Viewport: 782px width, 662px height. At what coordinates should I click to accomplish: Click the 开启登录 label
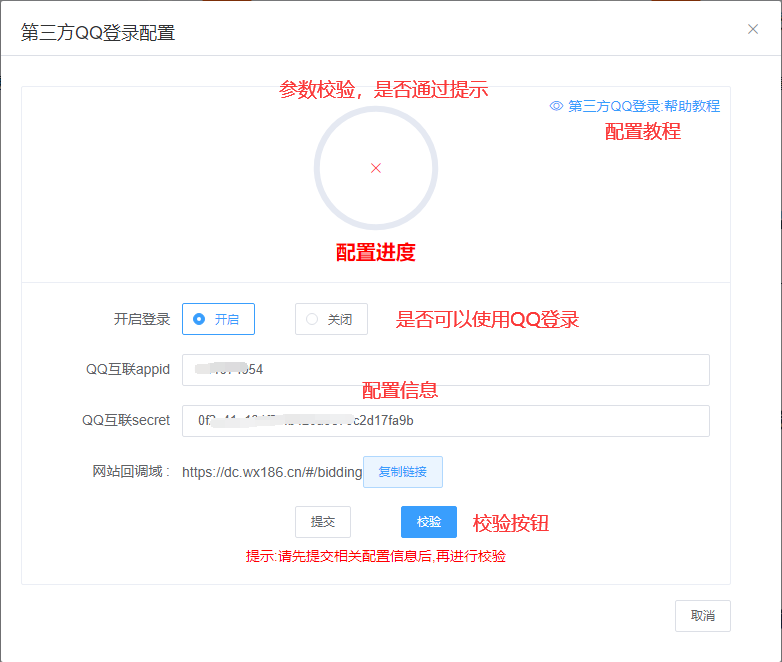[x=142, y=319]
